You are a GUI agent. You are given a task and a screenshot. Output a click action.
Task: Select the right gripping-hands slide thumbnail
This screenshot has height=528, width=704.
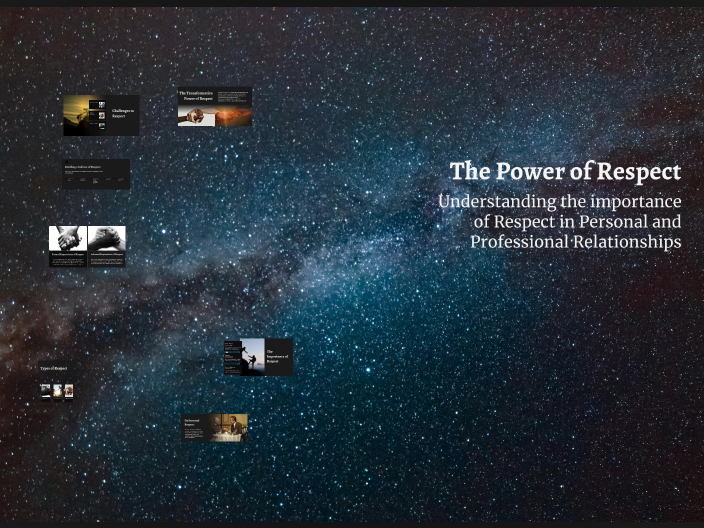pyautogui.click(x=107, y=246)
